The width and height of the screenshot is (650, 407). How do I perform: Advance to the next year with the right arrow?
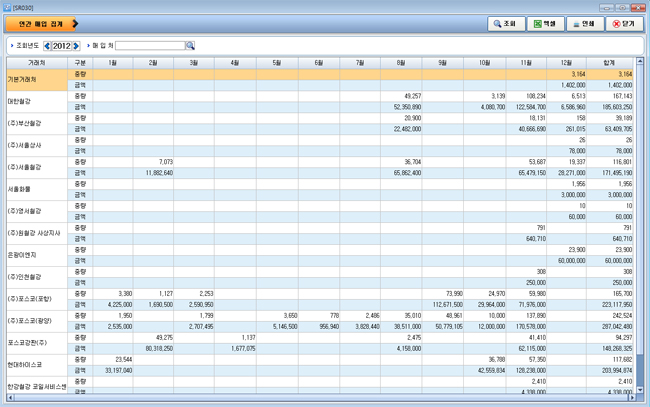(x=76, y=46)
